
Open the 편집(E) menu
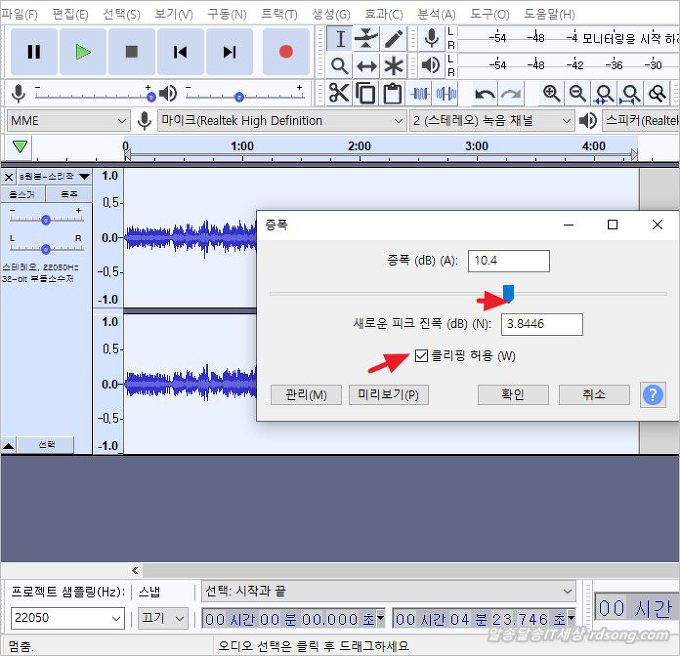70,14
